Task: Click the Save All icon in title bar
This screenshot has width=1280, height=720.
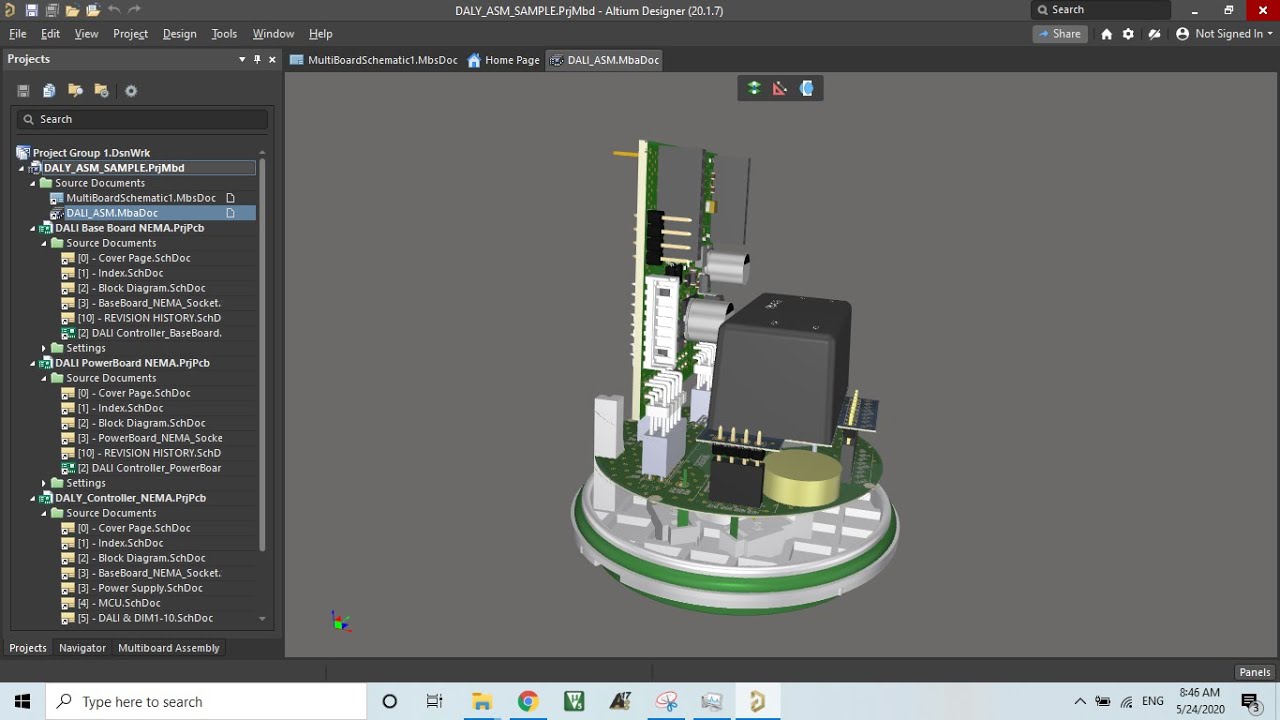Action: point(51,10)
